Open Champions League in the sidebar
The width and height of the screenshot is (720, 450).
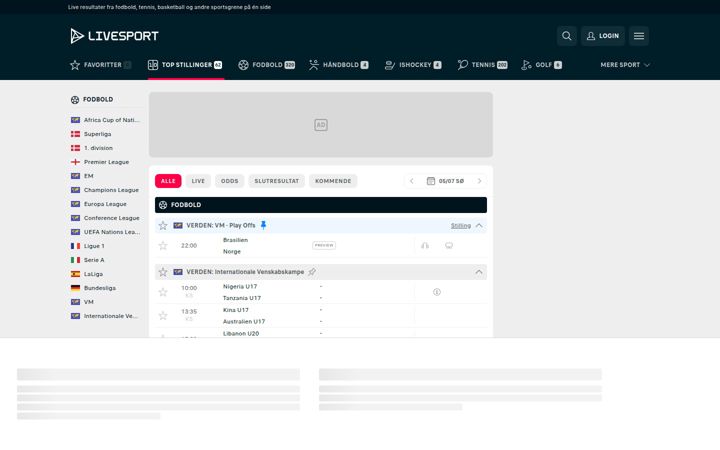pyautogui.click(x=105, y=190)
